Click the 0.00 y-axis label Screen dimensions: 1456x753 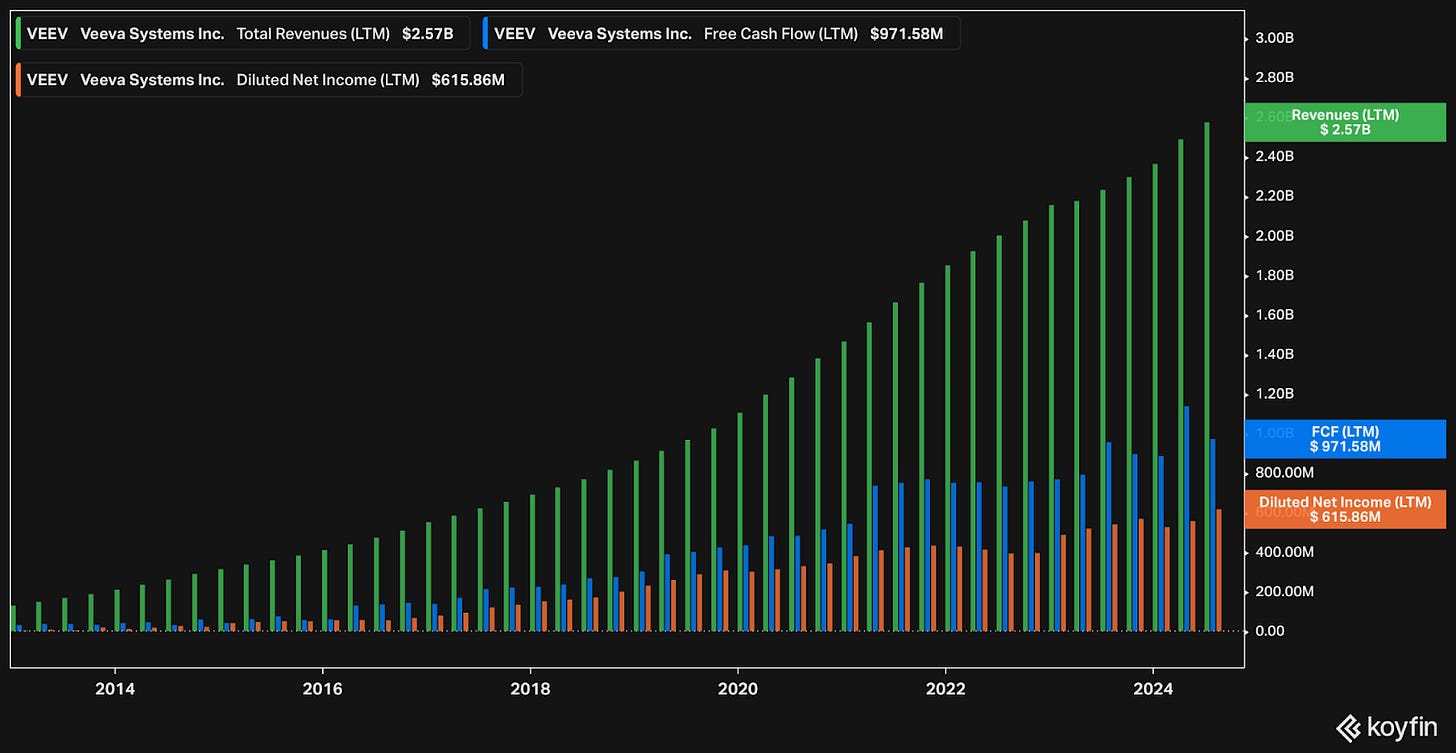[1269, 631]
